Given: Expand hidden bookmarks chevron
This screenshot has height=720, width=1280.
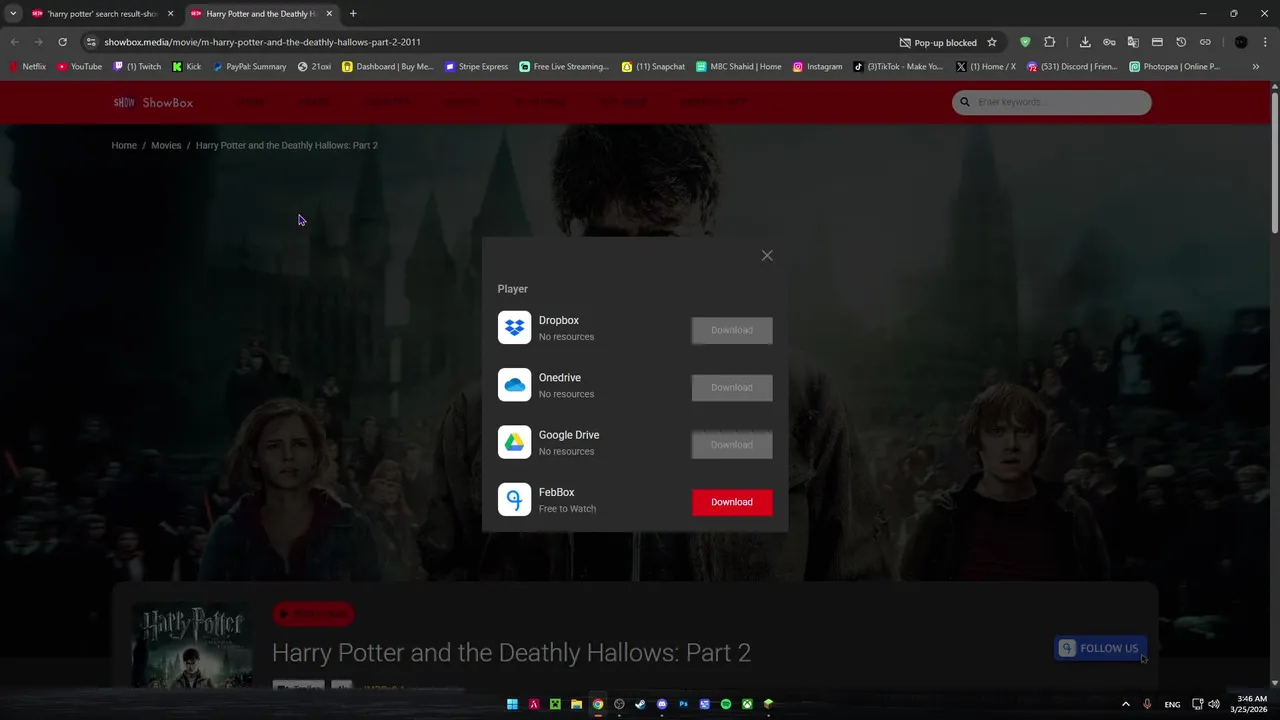Looking at the screenshot, I should coord(1256,67).
